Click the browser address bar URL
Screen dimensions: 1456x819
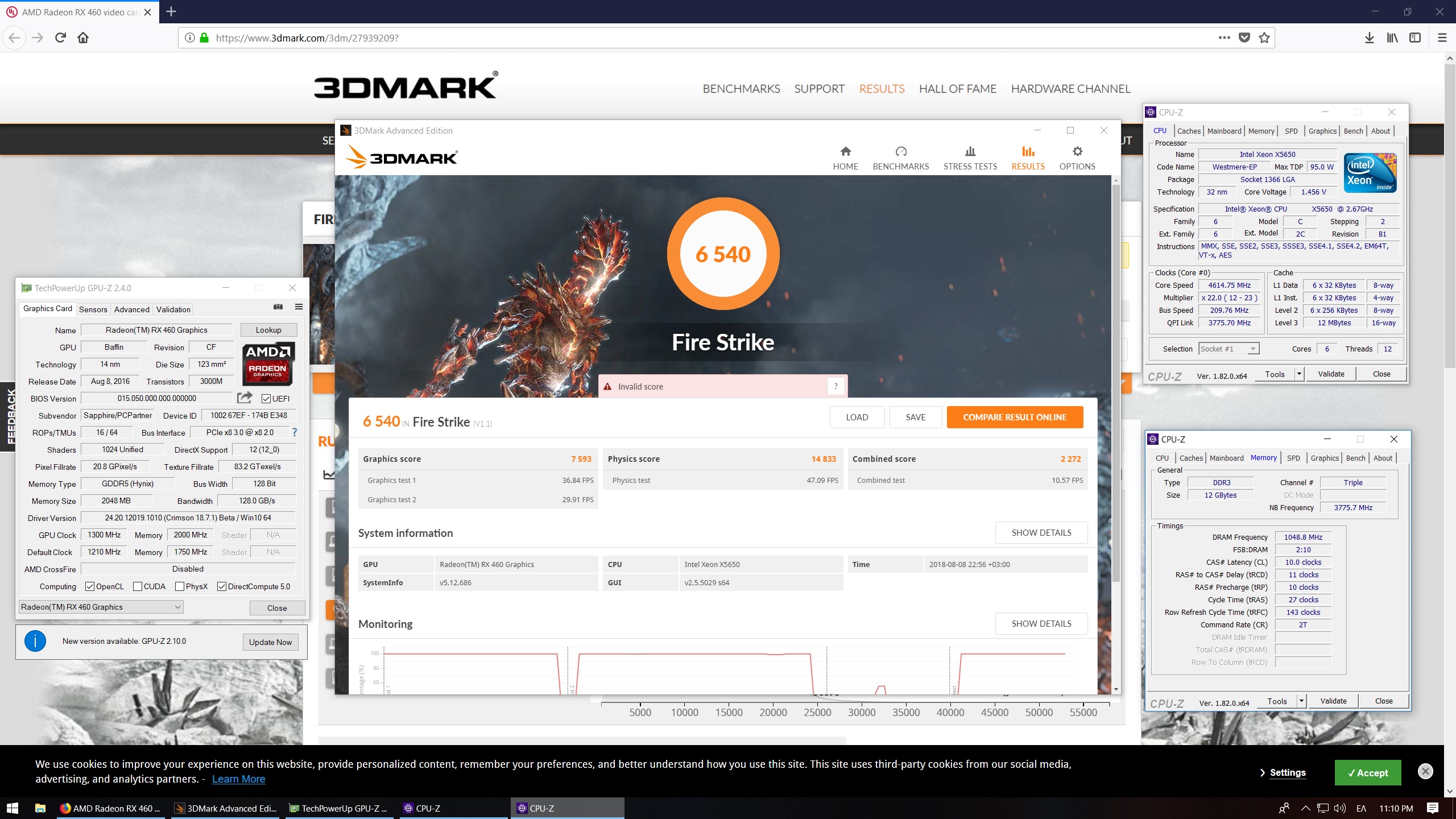pos(307,38)
